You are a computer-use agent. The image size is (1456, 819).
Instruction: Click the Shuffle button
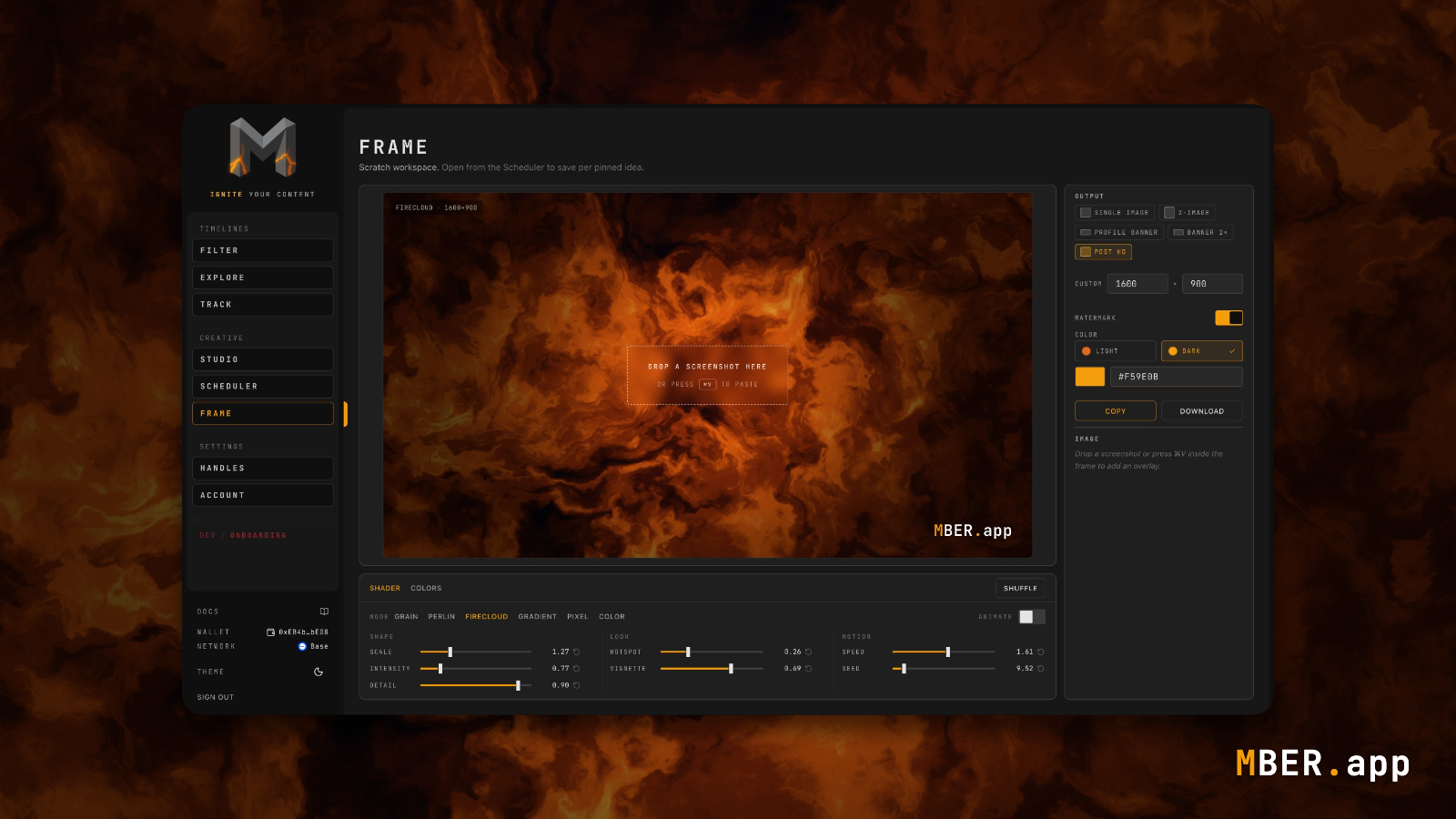coord(1020,588)
